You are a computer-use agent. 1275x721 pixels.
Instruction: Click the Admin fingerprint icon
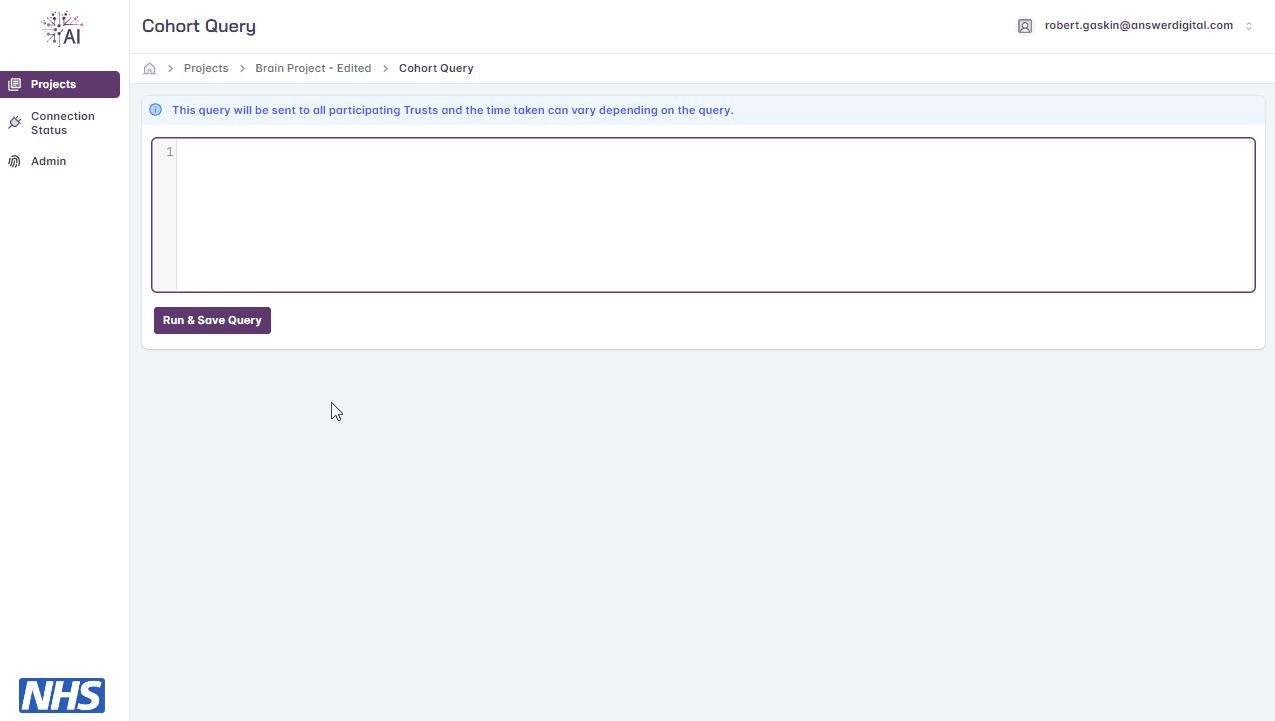click(x=14, y=161)
